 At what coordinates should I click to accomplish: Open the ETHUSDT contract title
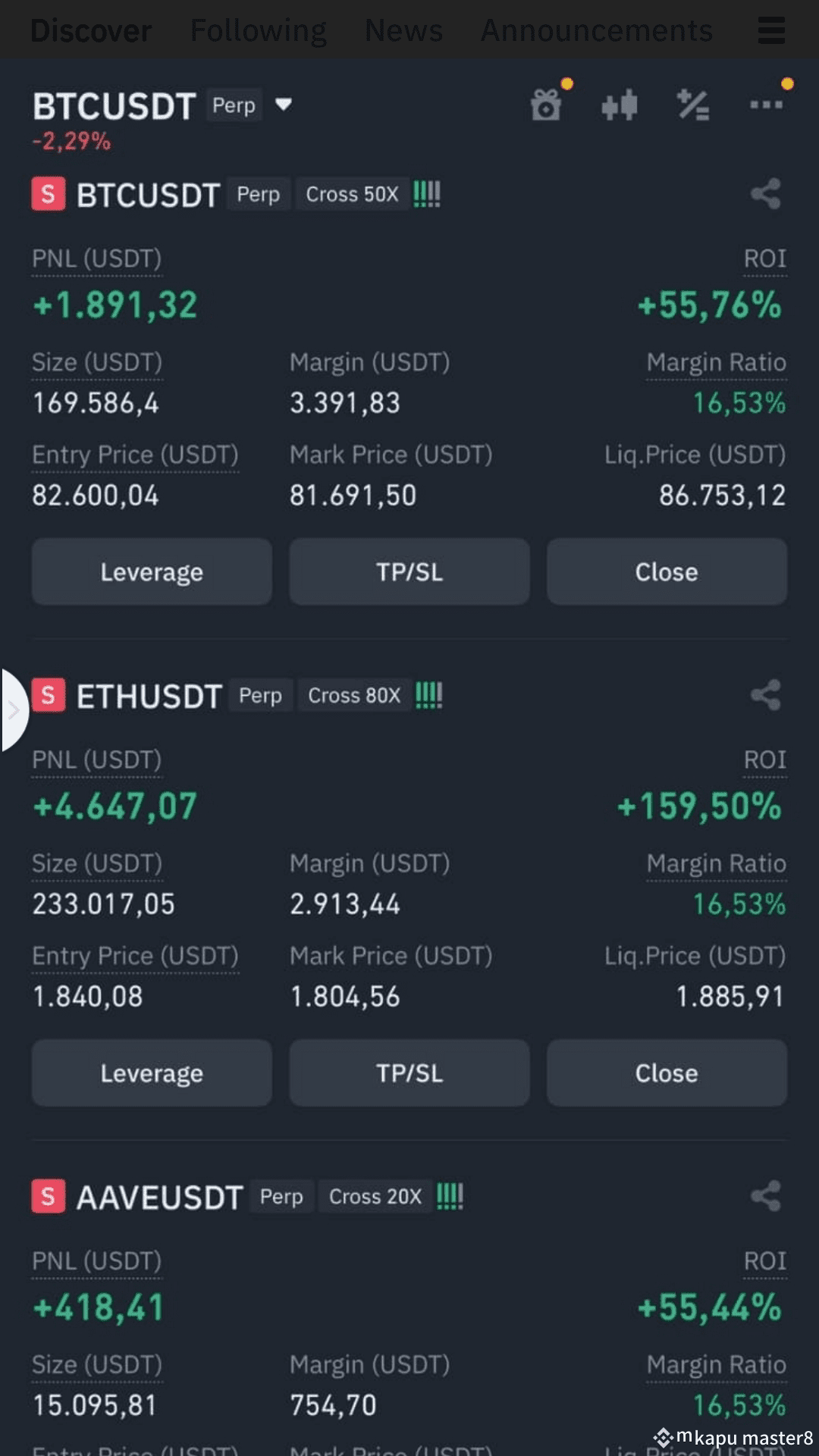149,696
